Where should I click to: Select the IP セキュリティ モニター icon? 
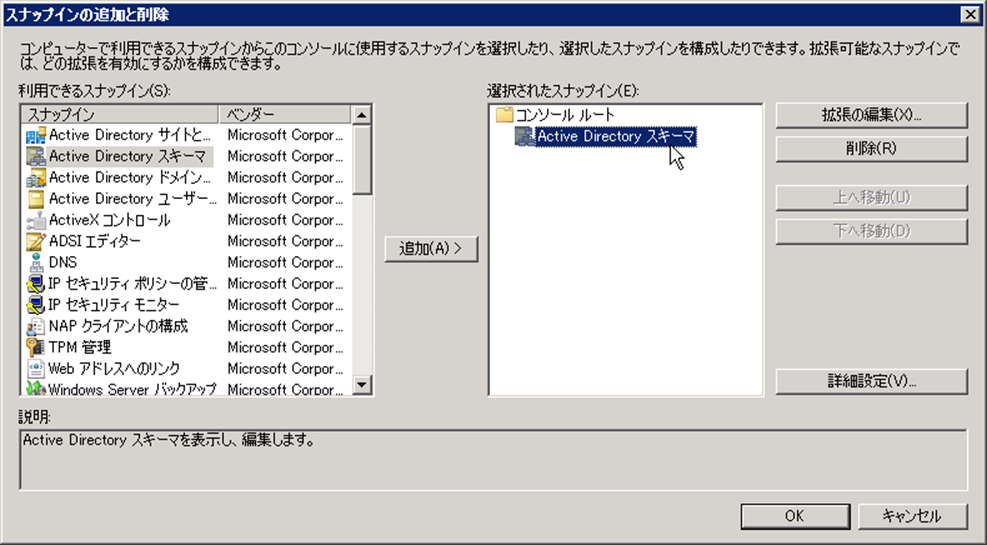pos(36,305)
